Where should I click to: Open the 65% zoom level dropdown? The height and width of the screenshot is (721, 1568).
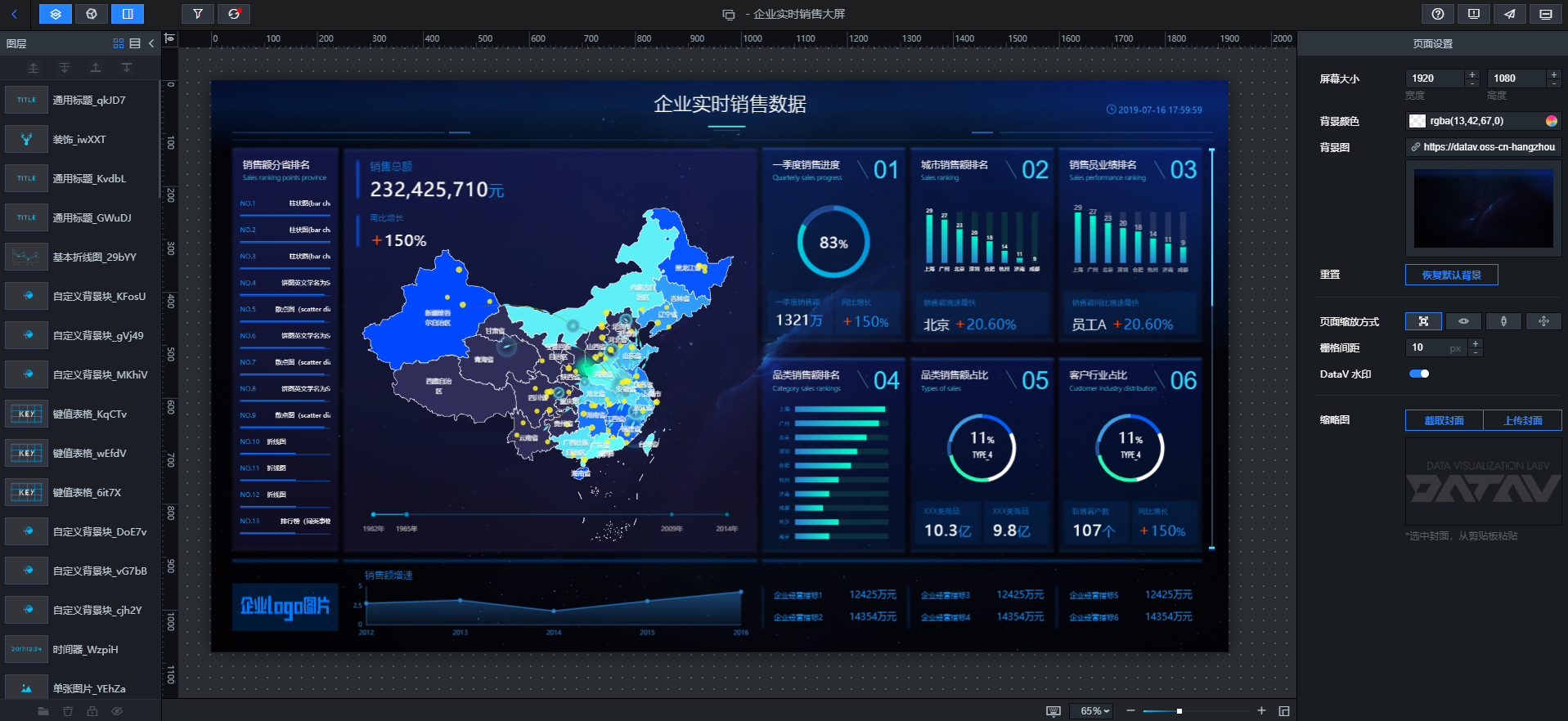click(1095, 711)
